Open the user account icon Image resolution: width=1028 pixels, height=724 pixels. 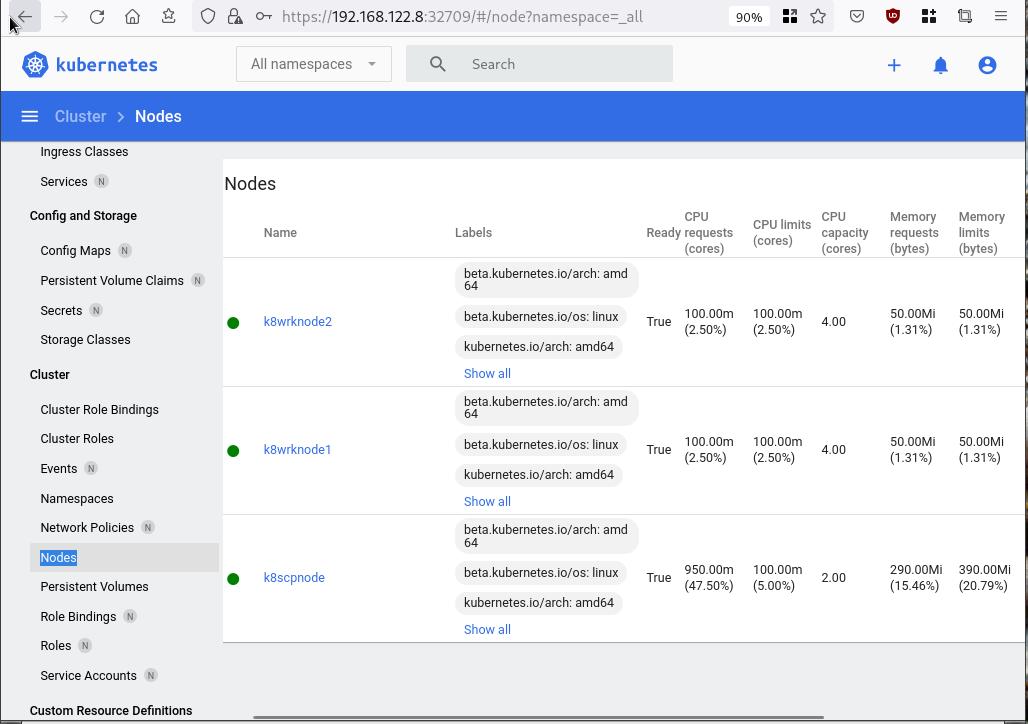[987, 65]
